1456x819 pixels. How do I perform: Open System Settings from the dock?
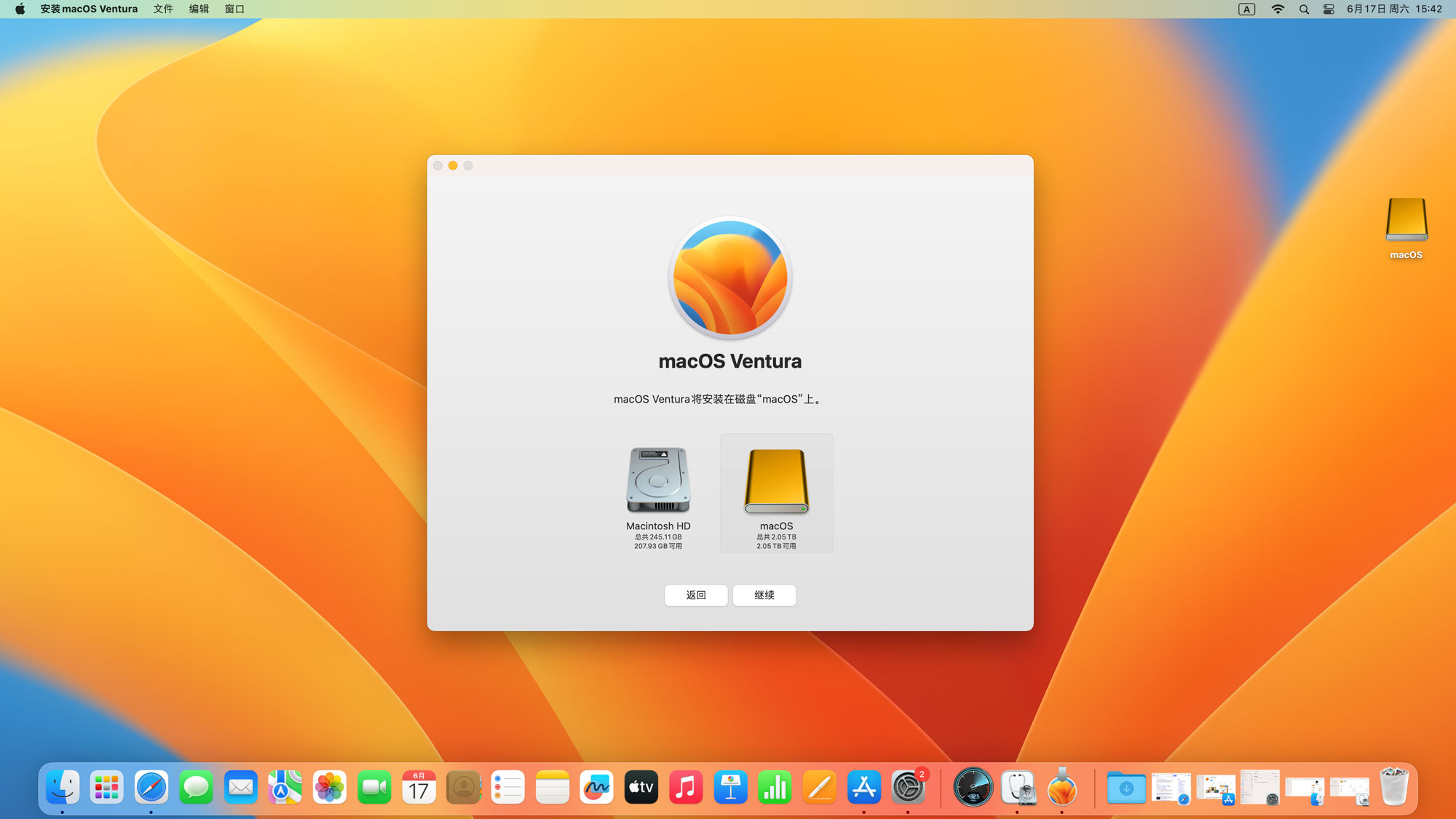point(908,788)
